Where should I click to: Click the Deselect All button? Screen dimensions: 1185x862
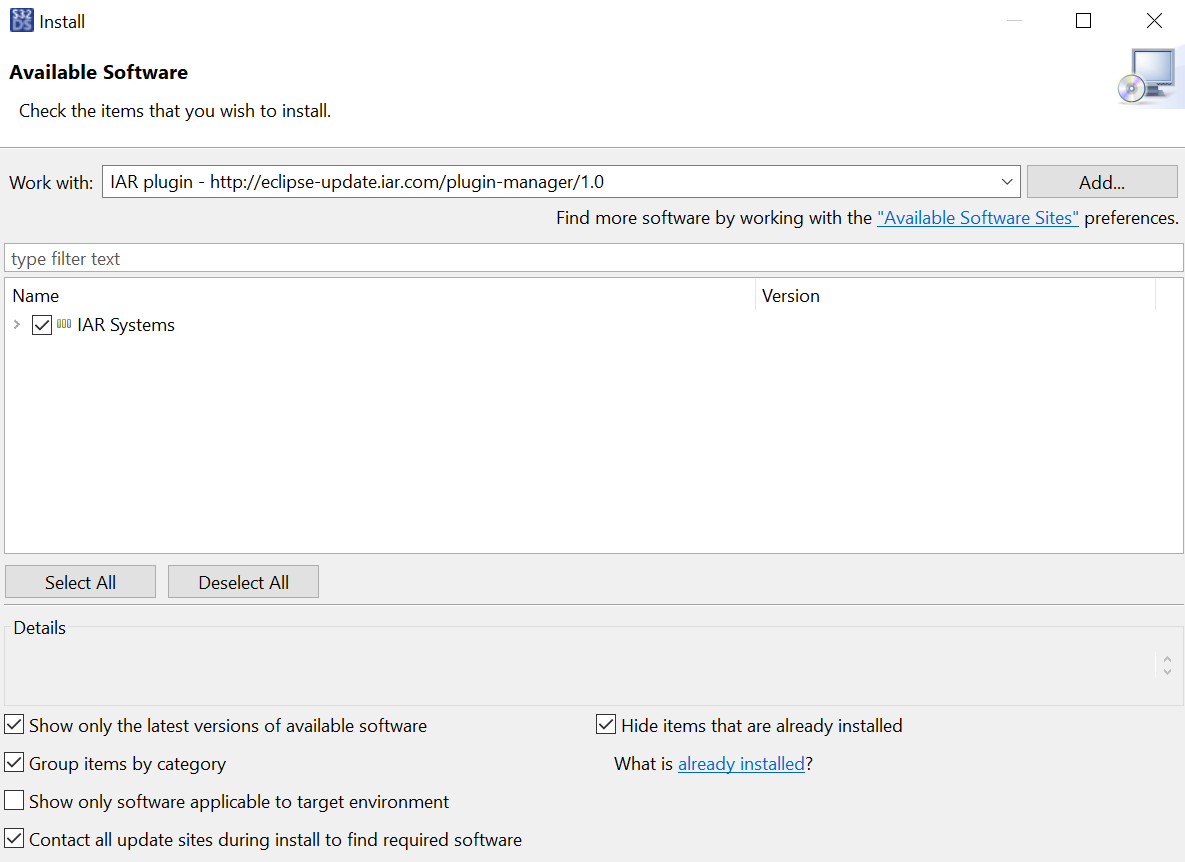[x=243, y=582]
